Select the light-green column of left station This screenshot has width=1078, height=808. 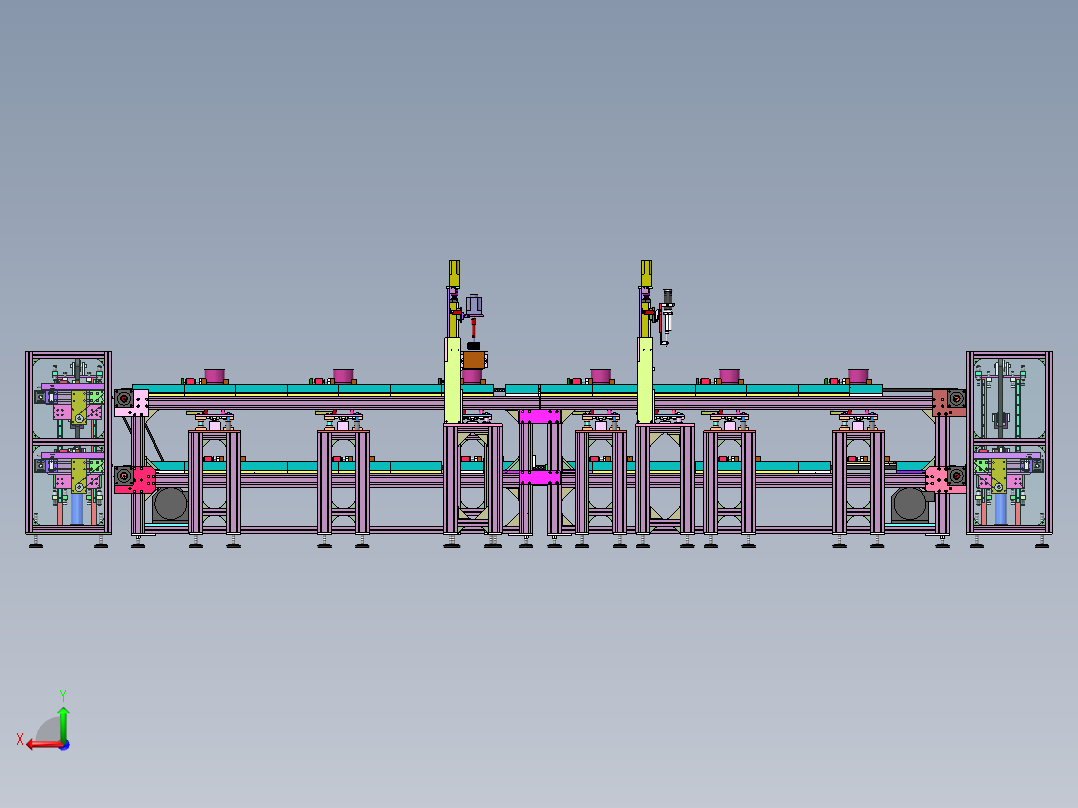(452, 380)
